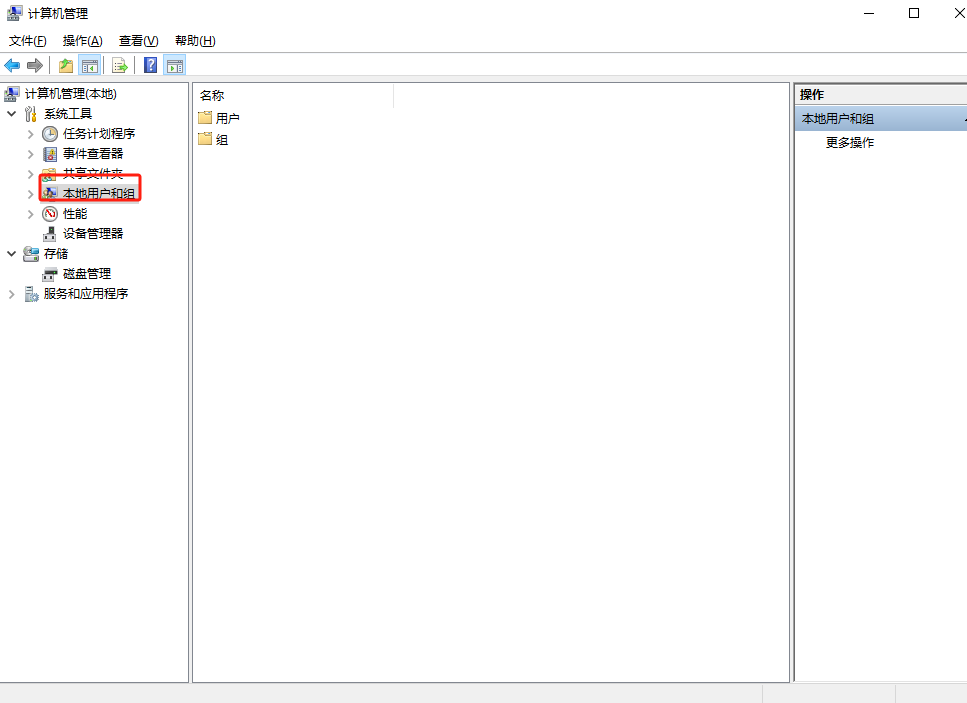The width and height of the screenshot is (967, 703).
Task: Click the Local Users and Groups icon
Action: [x=50, y=194]
